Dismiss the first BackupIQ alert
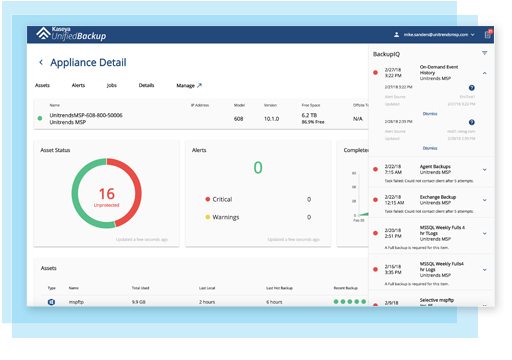The width and height of the screenshot is (512, 360). (430, 114)
